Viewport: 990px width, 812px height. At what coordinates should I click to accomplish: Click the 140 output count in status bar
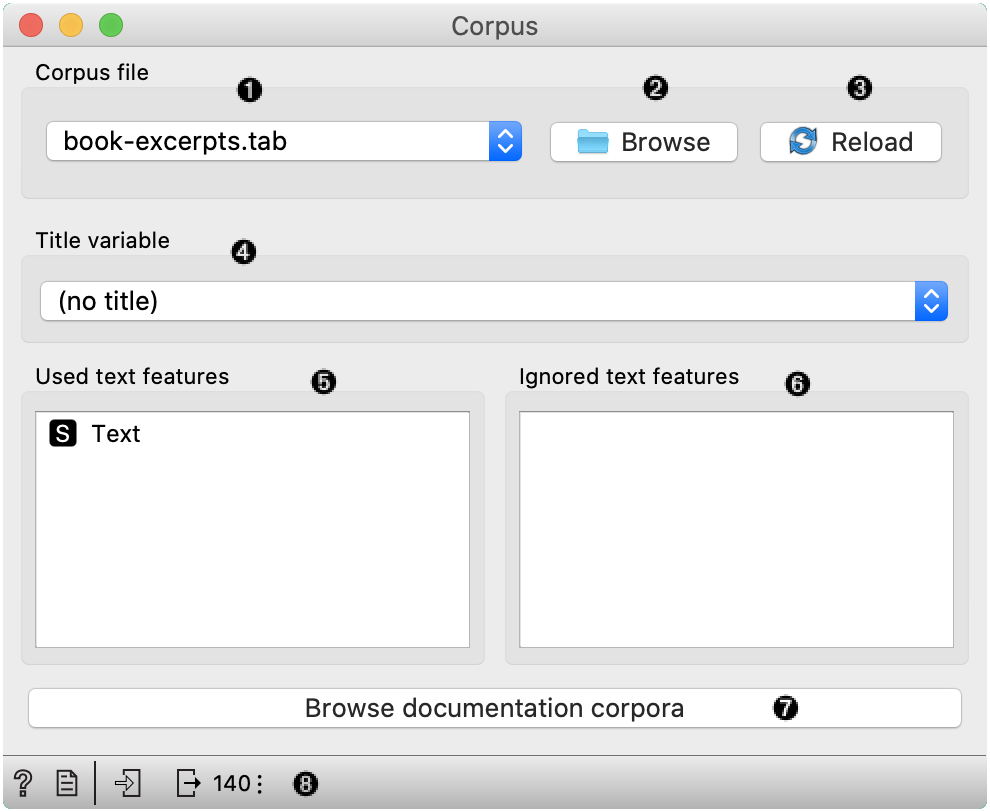(231, 784)
